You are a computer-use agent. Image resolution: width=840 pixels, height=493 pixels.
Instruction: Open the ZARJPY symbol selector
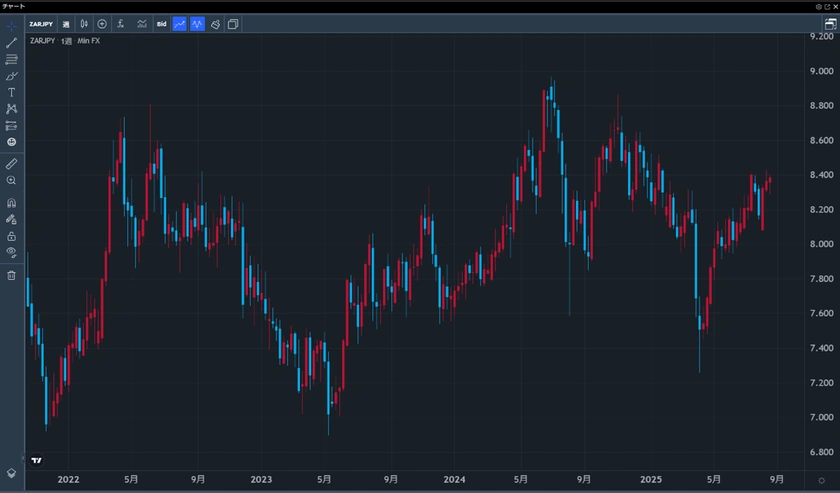tap(41, 24)
